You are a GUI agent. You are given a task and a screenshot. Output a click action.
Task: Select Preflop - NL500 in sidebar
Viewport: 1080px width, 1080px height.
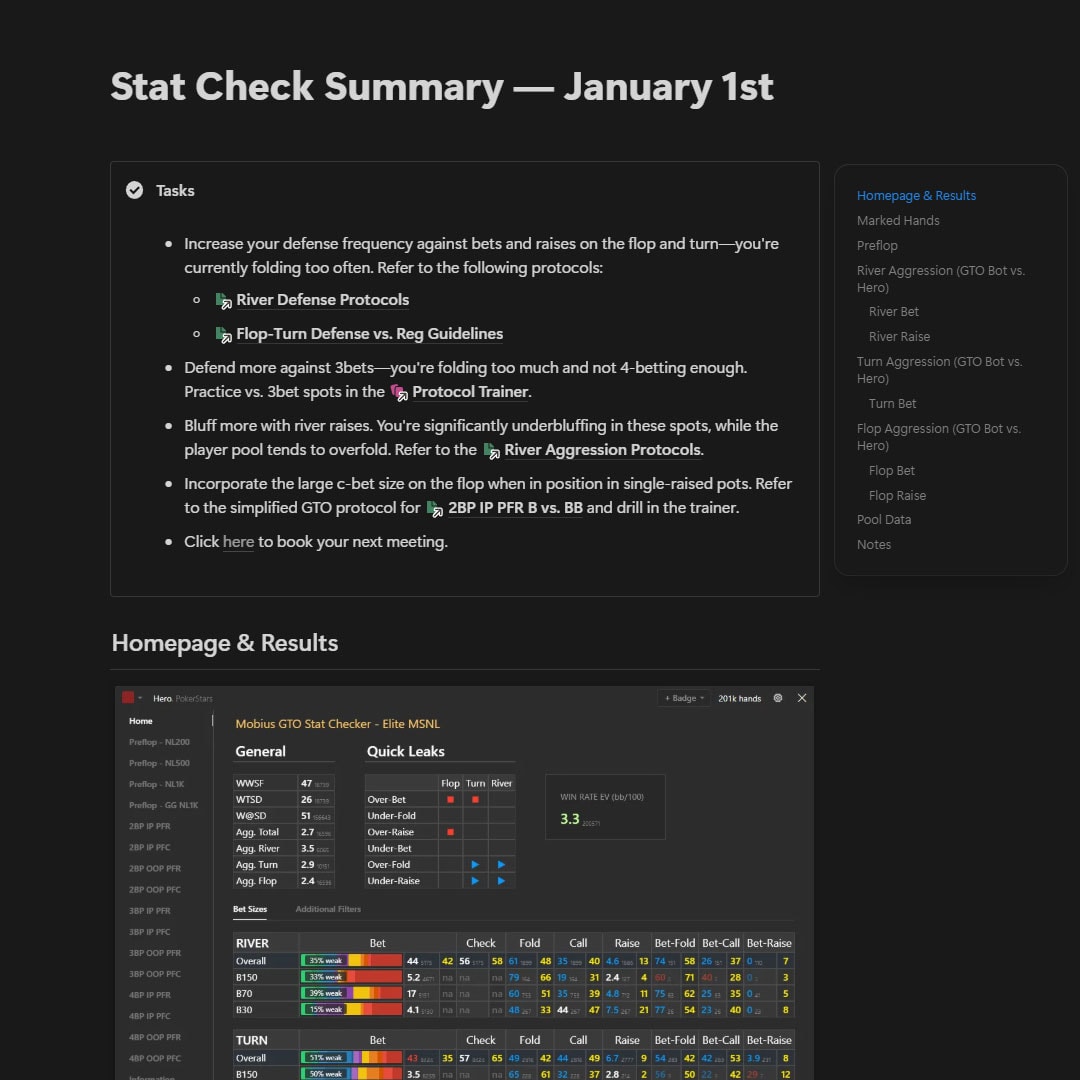click(x=159, y=763)
